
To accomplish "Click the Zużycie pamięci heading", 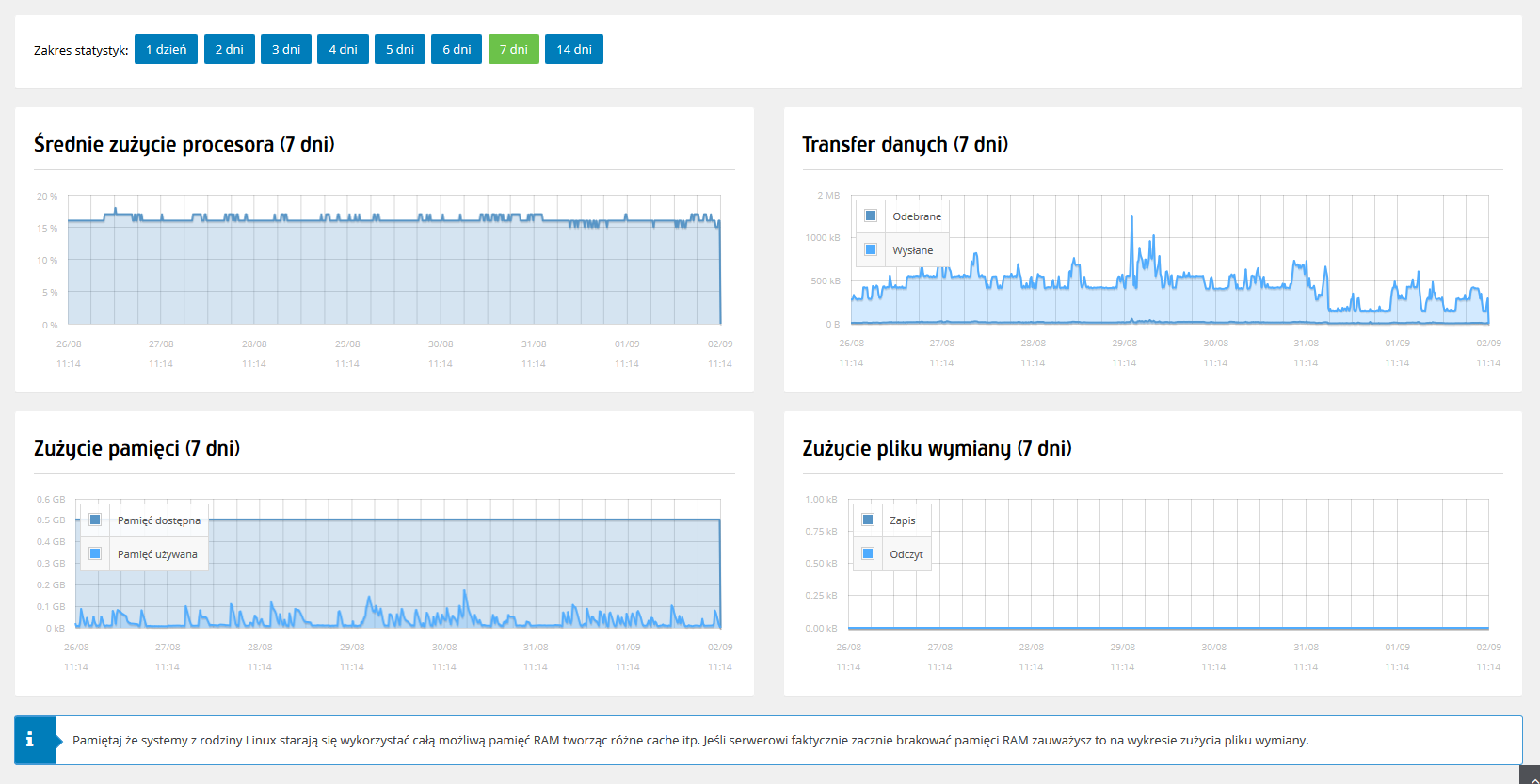I will 137,448.
